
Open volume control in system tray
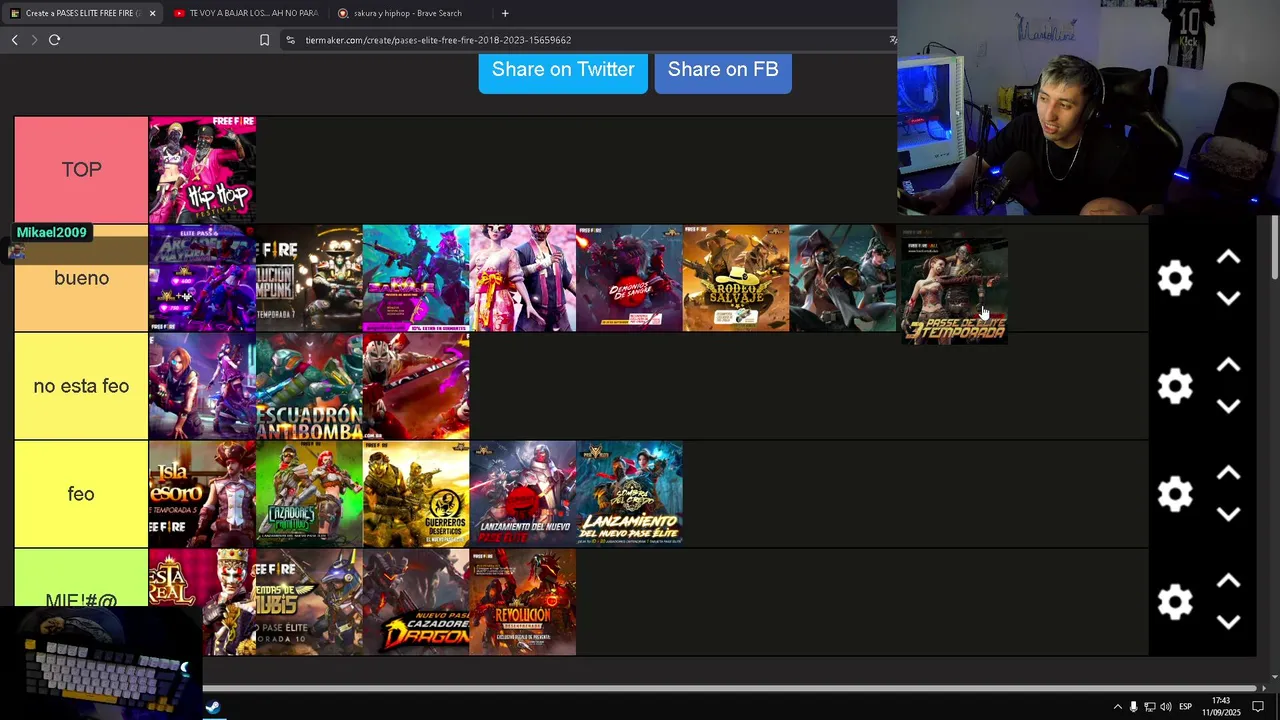pyautogui.click(x=1165, y=707)
